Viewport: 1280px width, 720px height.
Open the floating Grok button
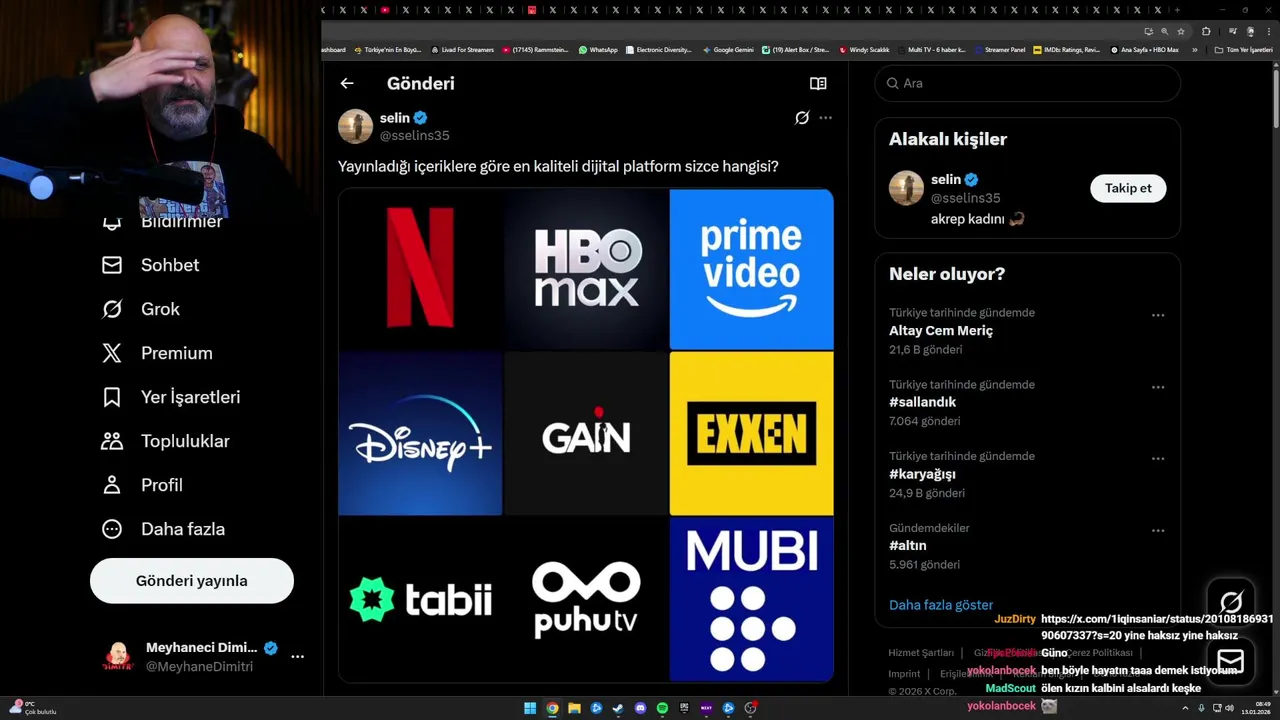tap(1231, 601)
